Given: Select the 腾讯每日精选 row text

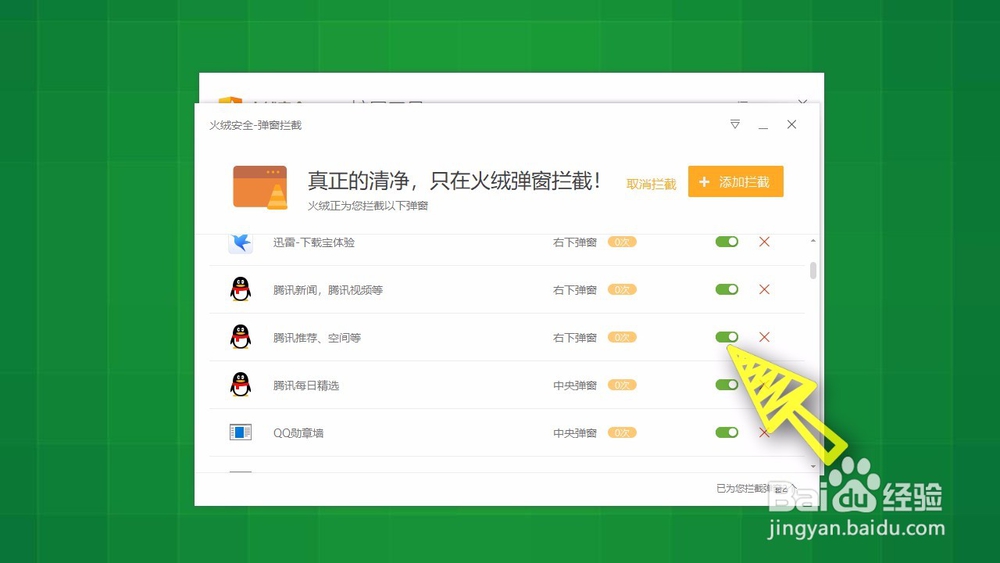Looking at the screenshot, I should point(306,386).
